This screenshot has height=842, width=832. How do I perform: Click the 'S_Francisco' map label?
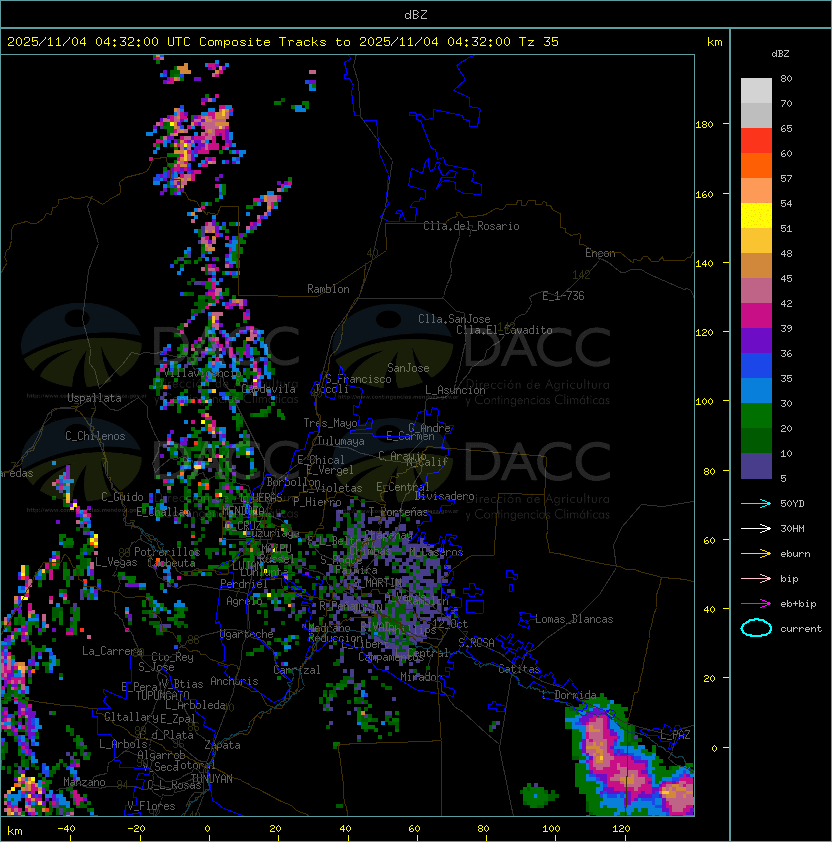pos(358,379)
